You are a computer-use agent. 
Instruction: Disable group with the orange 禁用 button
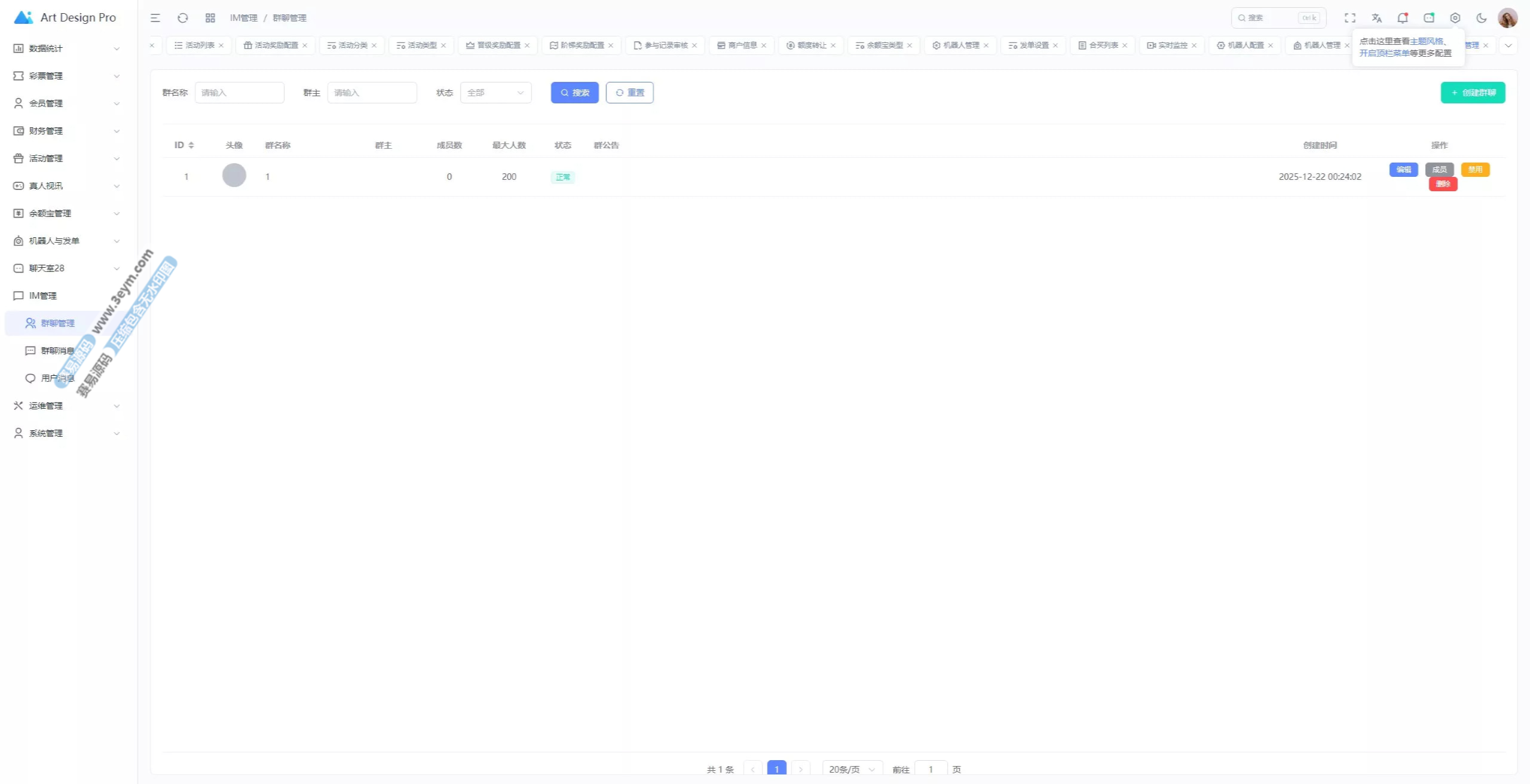coord(1475,170)
